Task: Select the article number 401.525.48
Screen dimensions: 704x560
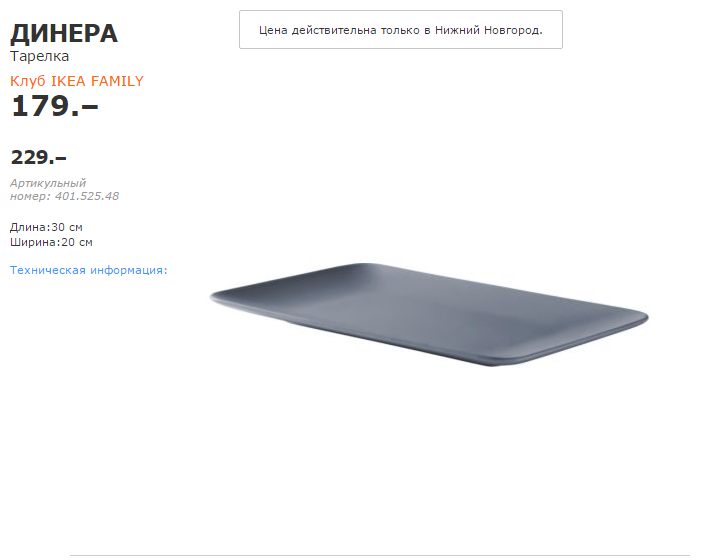Action: [x=87, y=196]
